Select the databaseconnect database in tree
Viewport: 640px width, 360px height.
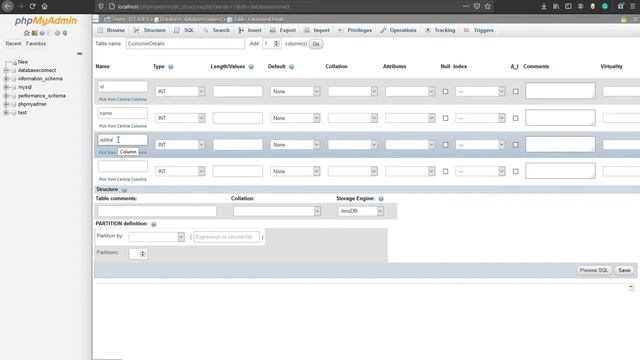pos(37,70)
